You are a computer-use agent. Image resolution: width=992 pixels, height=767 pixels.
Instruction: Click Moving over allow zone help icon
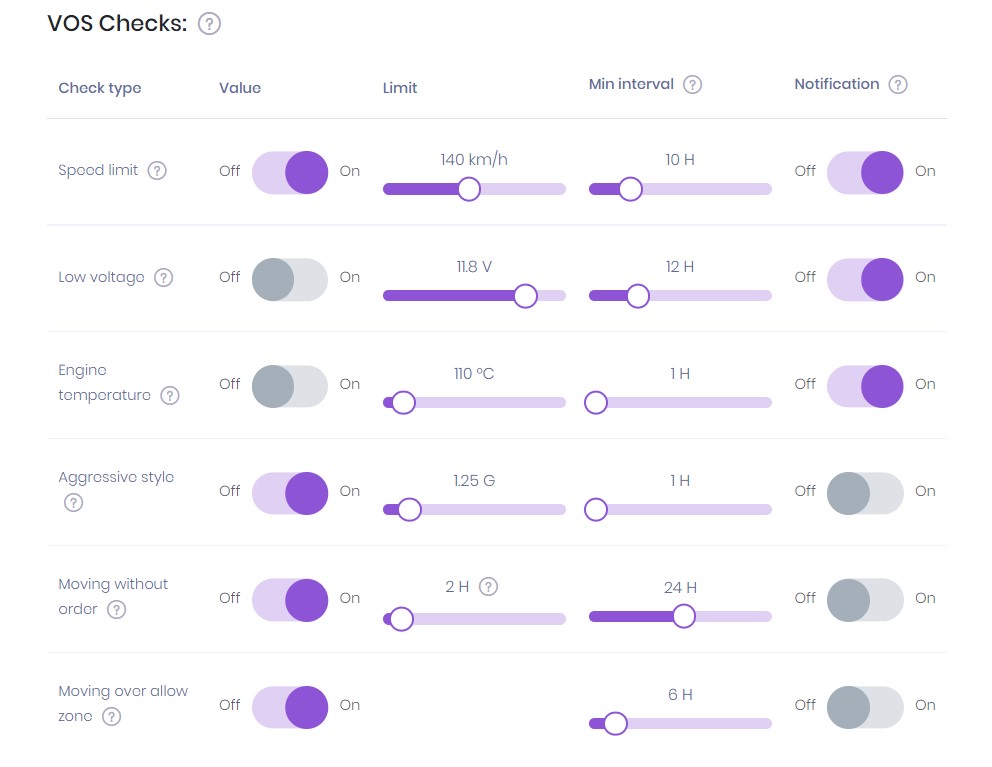(x=112, y=716)
